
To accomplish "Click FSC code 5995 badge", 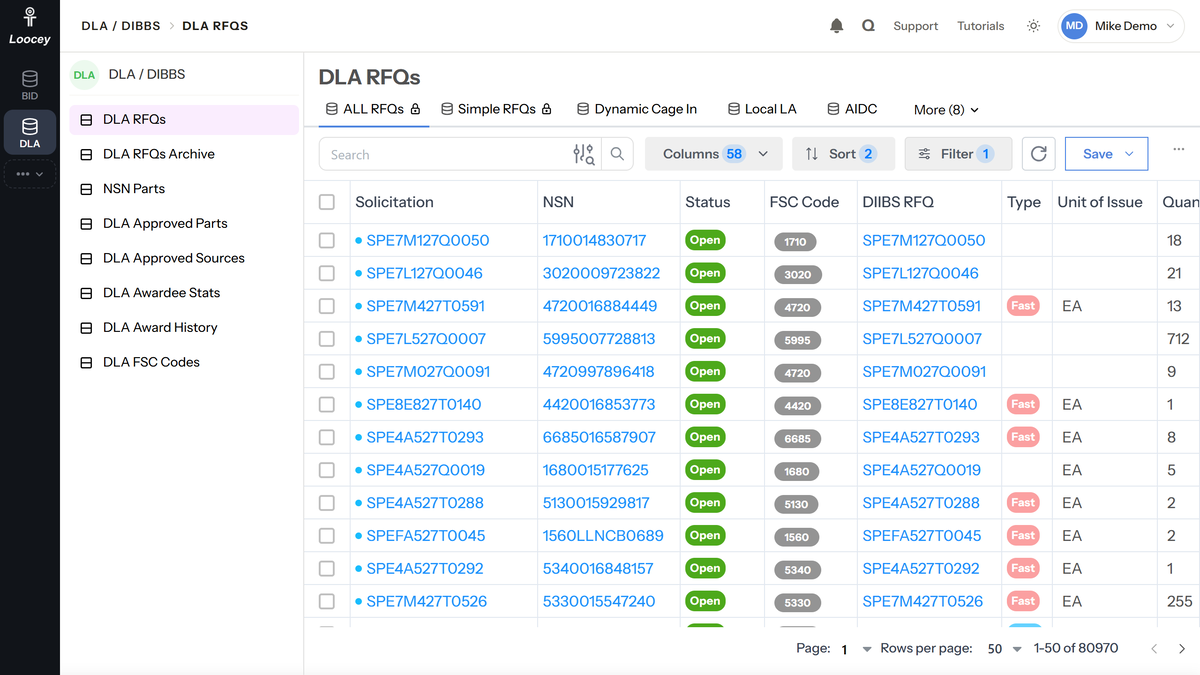I will click(797, 340).
